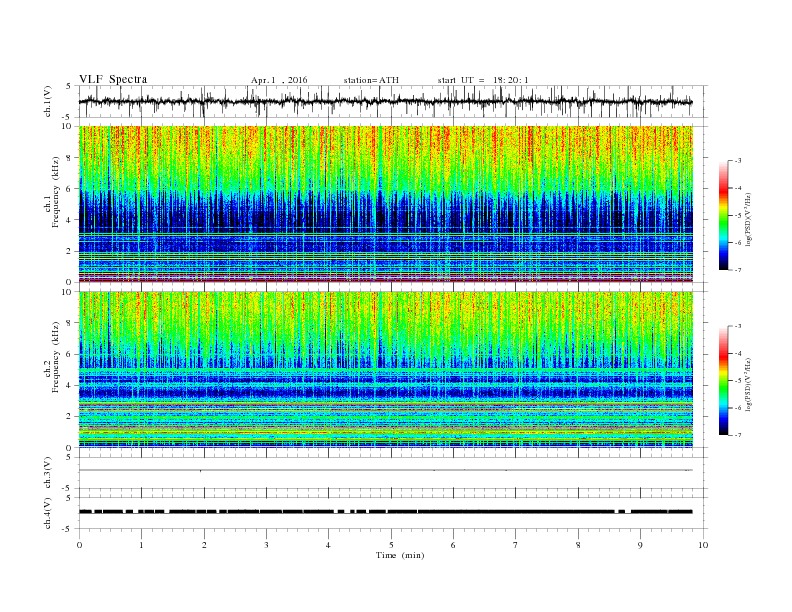The width and height of the screenshot is (792, 612).
Task: Click the time axis tick label '2'
Action: [204, 545]
